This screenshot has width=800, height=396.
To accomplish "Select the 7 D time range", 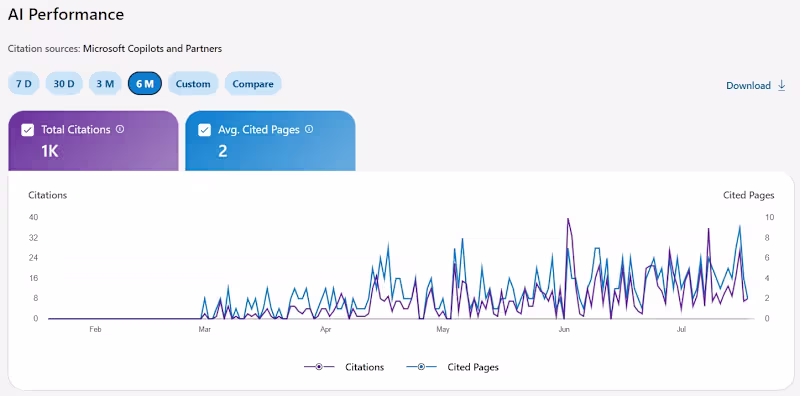I will pos(23,84).
